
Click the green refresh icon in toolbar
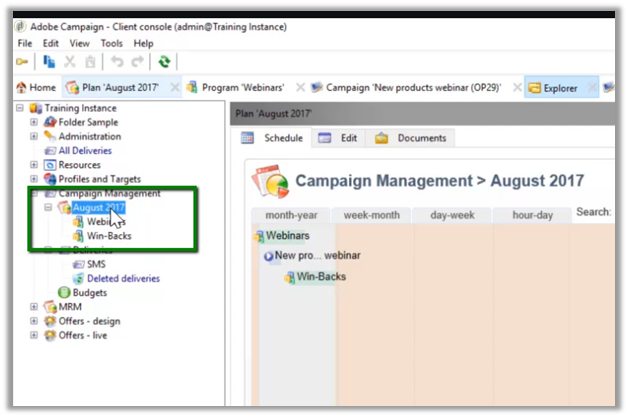pyautogui.click(x=165, y=62)
